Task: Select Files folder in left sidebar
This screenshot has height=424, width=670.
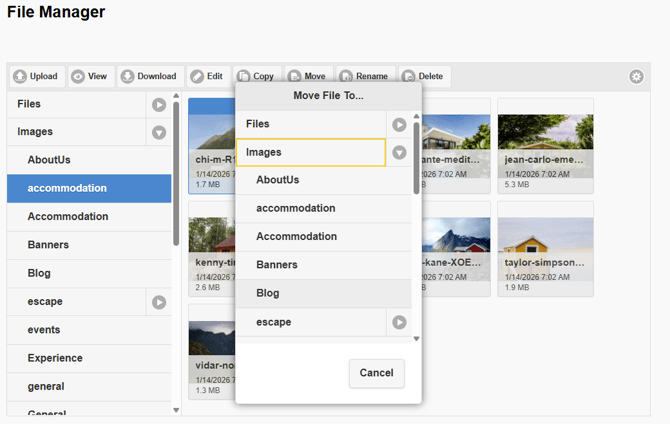Action: pos(76,104)
